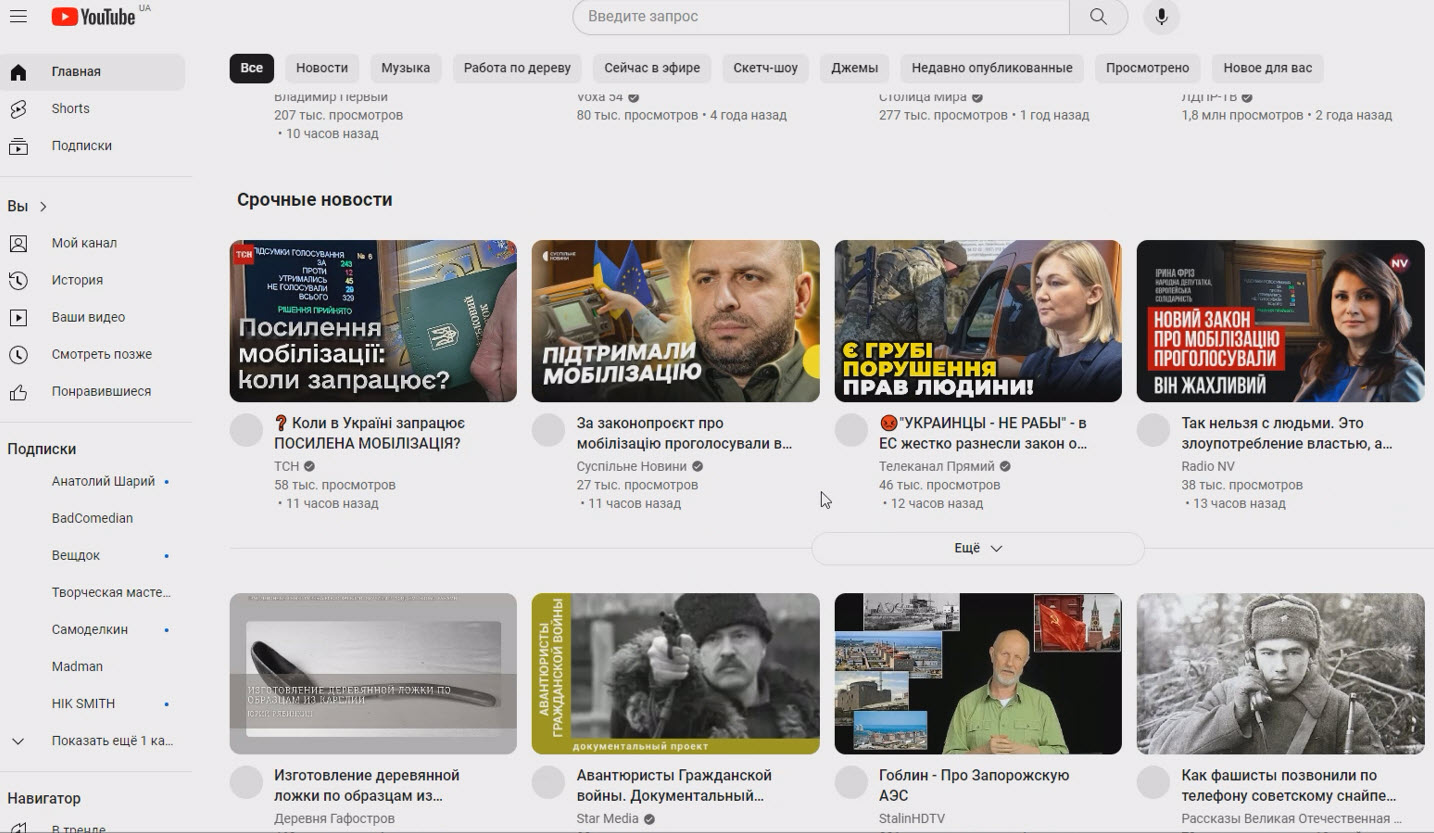Select the Джемы filter chip
This screenshot has height=833, width=1434.
[x=855, y=68]
